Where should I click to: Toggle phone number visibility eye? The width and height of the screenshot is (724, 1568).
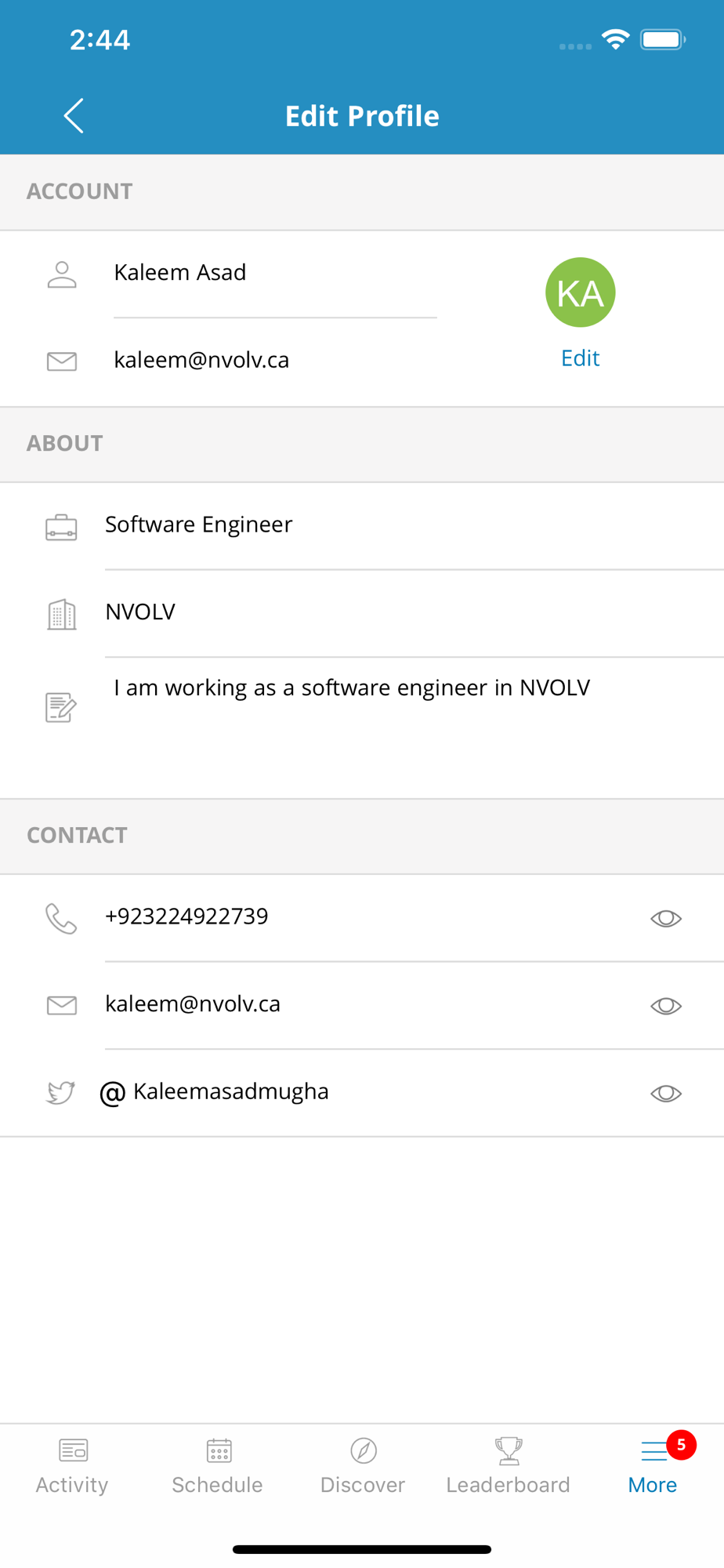coord(666,918)
